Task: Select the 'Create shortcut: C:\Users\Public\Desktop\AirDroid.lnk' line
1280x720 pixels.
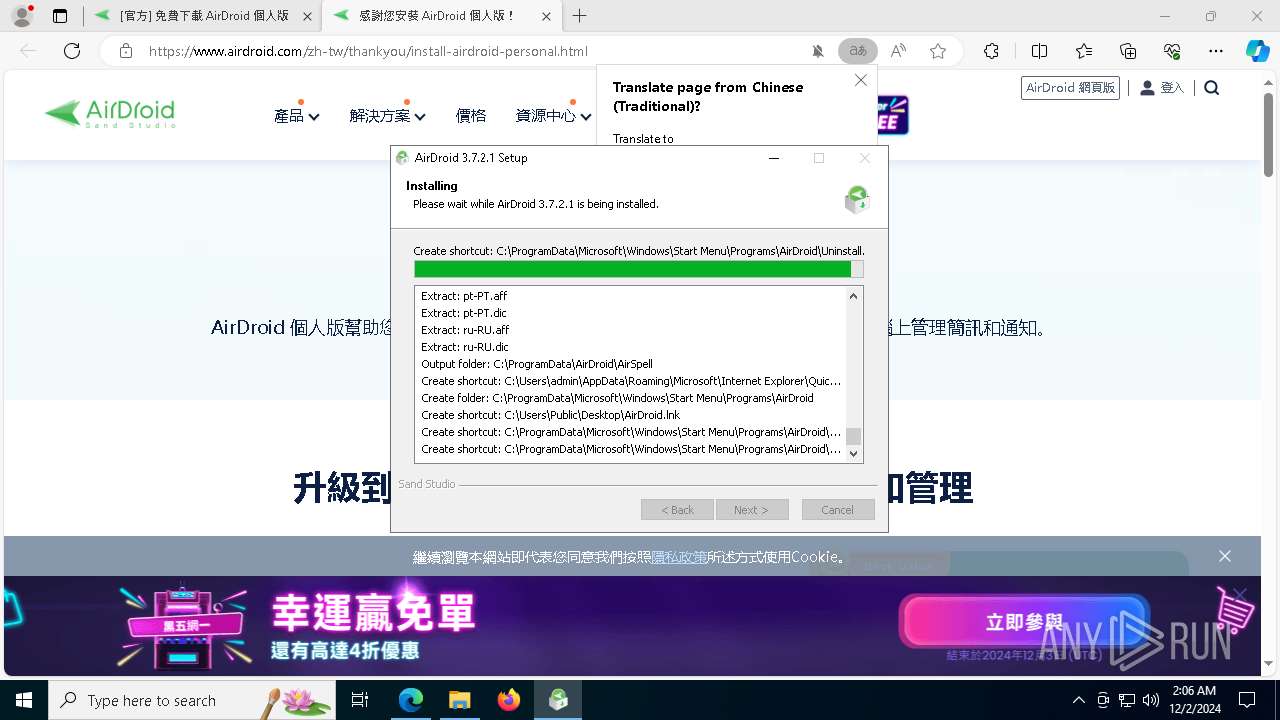Action: tap(551, 415)
